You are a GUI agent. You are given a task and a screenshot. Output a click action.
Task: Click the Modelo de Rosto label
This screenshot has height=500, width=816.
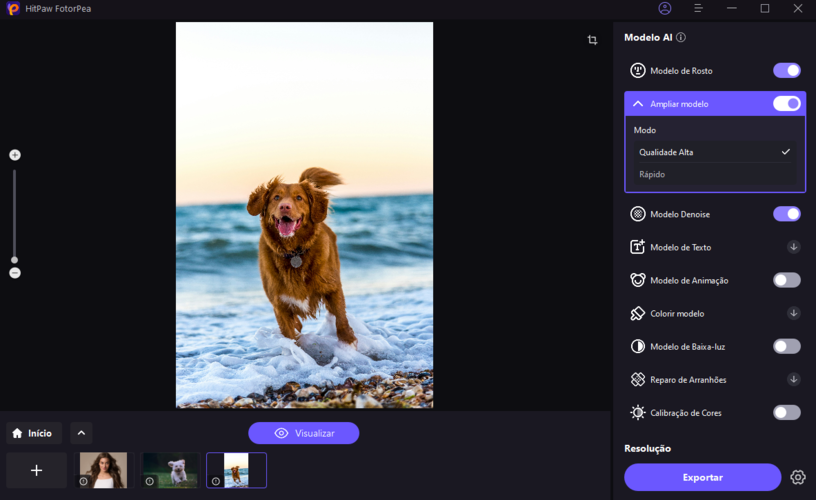(x=681, y=71)
